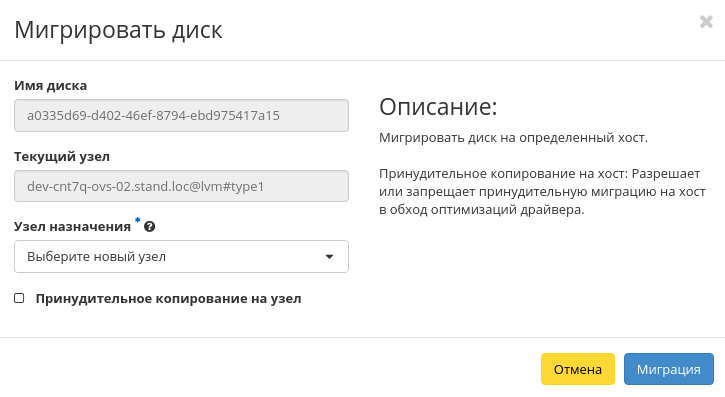Click the blue Миграция button

[669, 369]
